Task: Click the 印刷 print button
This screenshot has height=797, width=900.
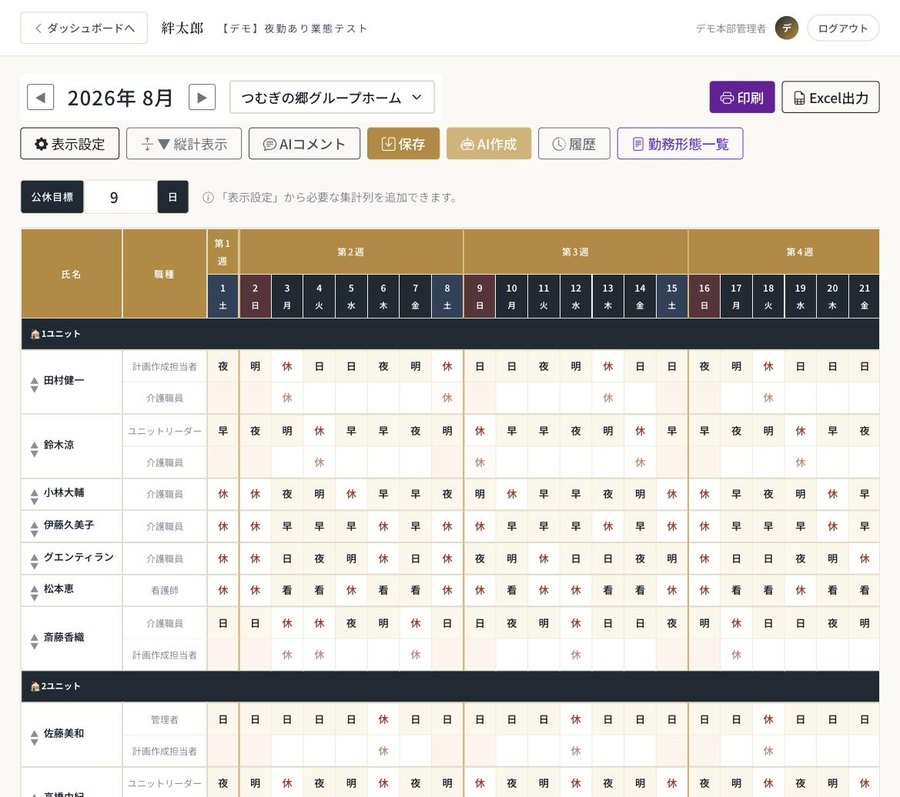Action: (742, 97)
